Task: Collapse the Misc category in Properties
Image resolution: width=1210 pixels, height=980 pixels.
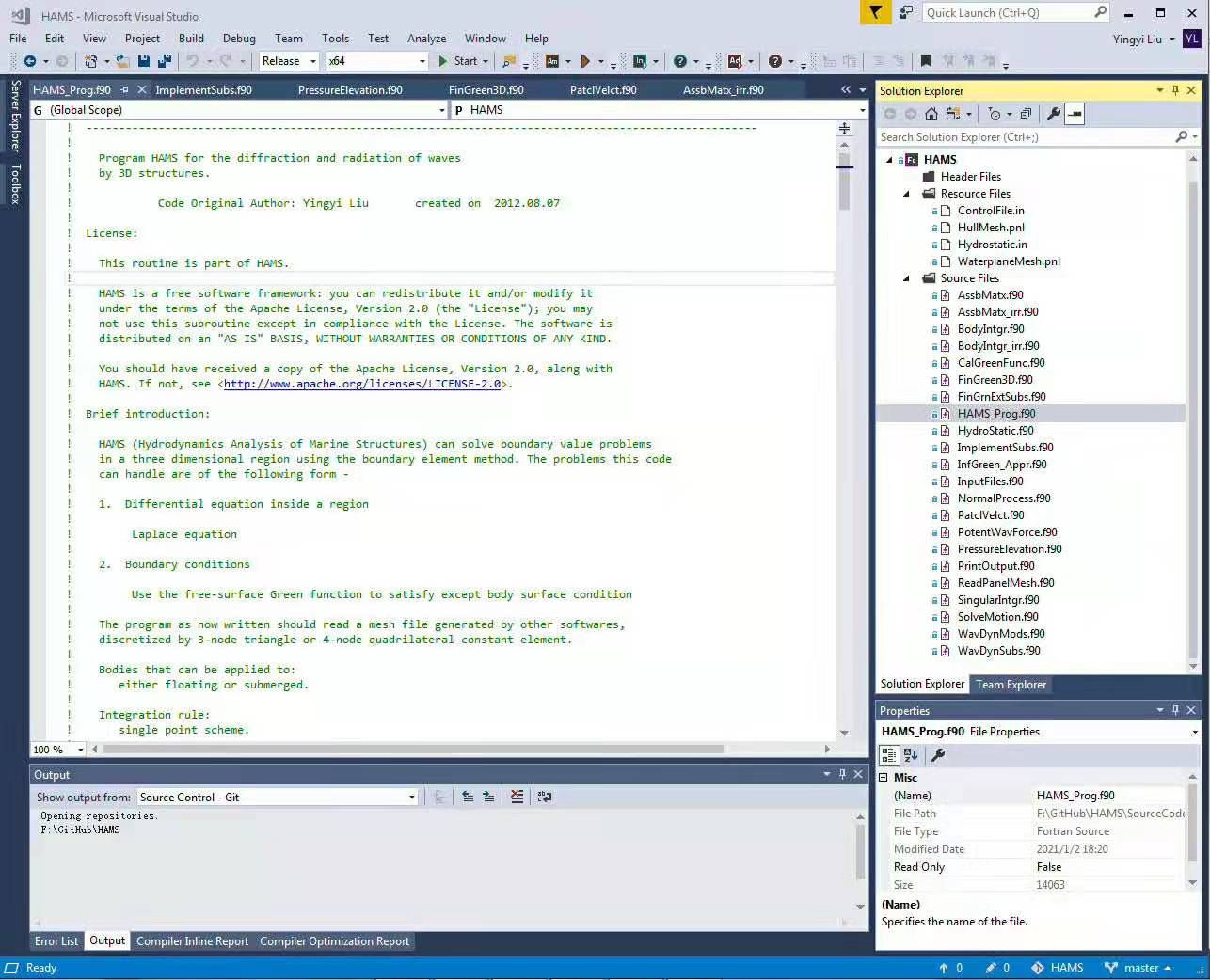Action: [x=884, y=778]
